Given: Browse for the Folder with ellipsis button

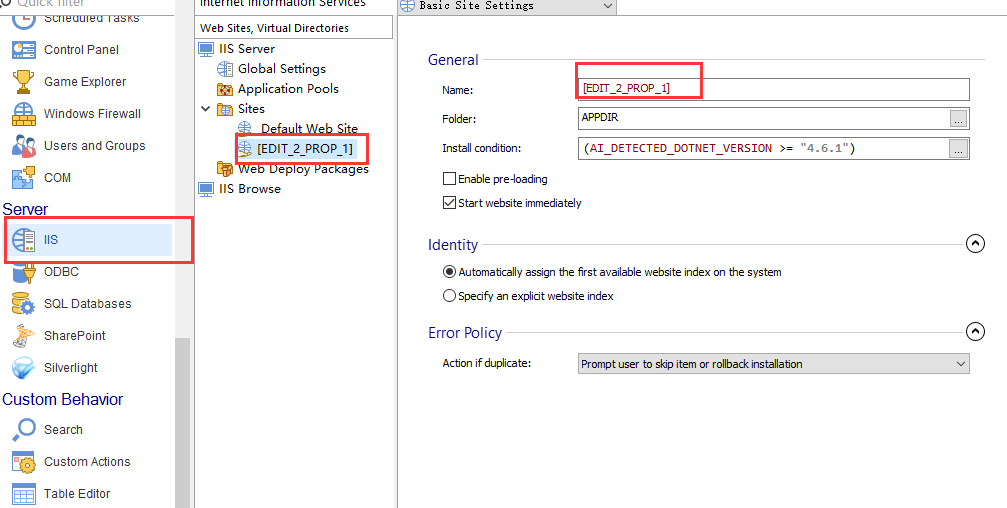Looking at the screenshot, I should coord(958,119).
